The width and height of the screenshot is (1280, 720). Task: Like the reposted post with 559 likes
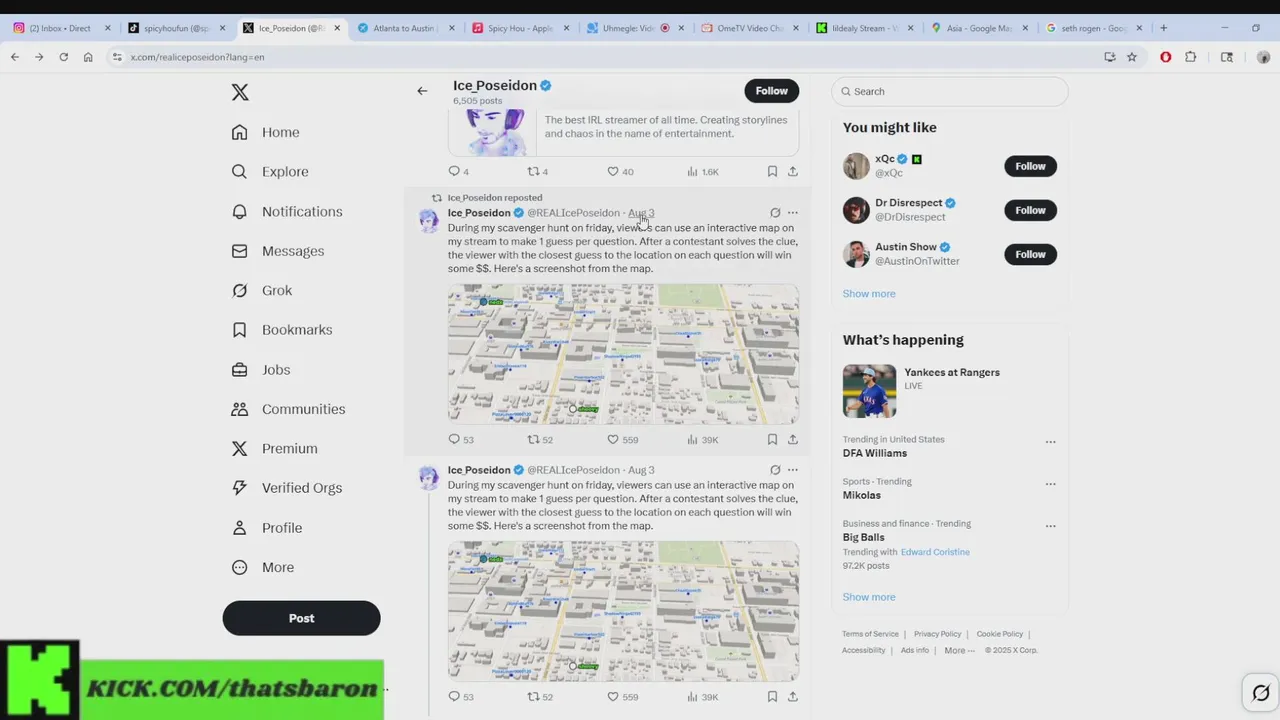point(622,439)
